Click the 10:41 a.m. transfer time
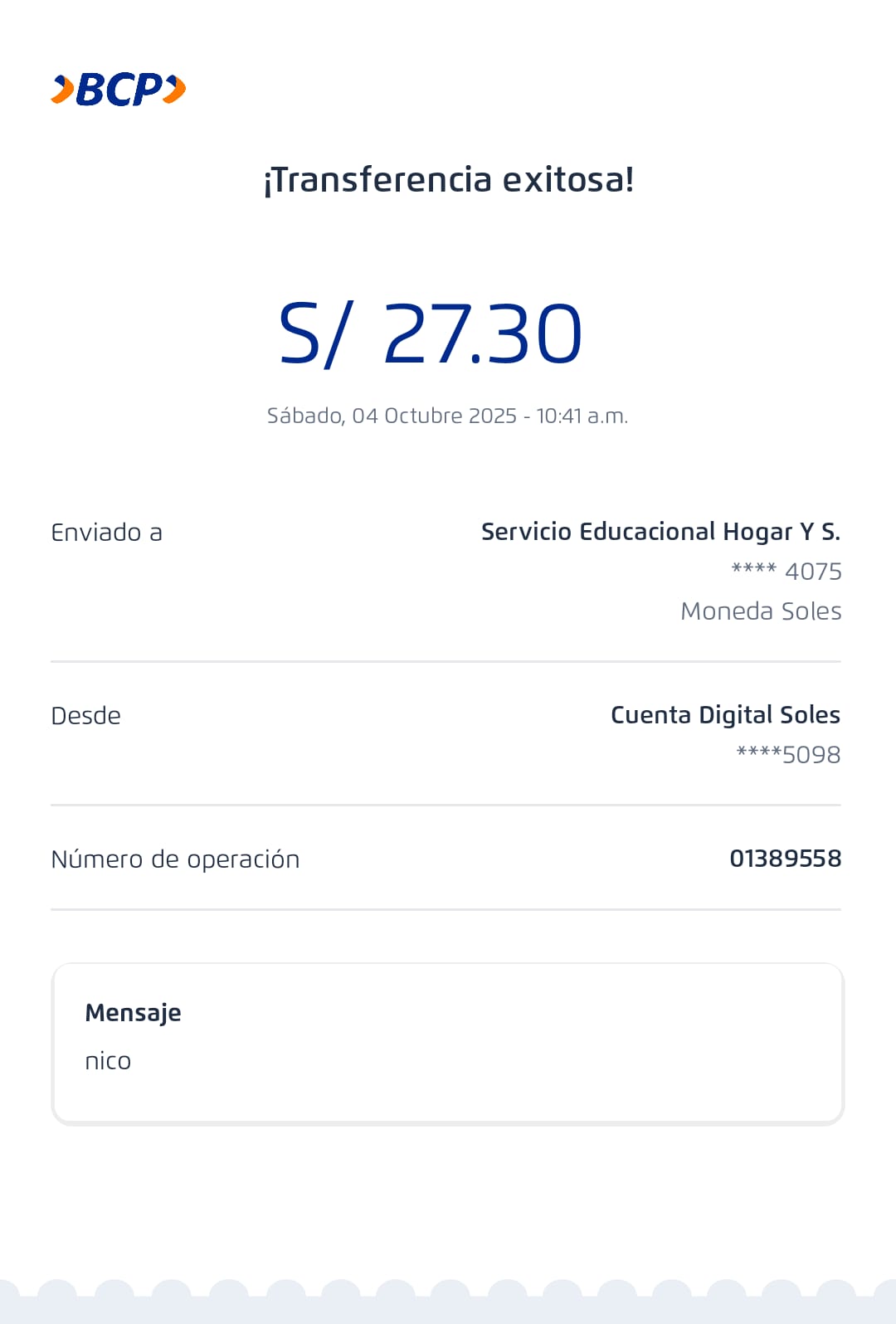 [x=582, y=416]
